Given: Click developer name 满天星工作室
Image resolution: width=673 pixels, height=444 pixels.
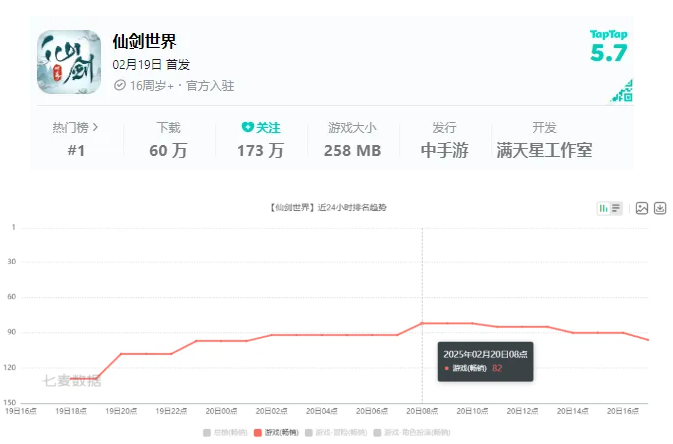Looking at the screenshot, I should [544, 150].
